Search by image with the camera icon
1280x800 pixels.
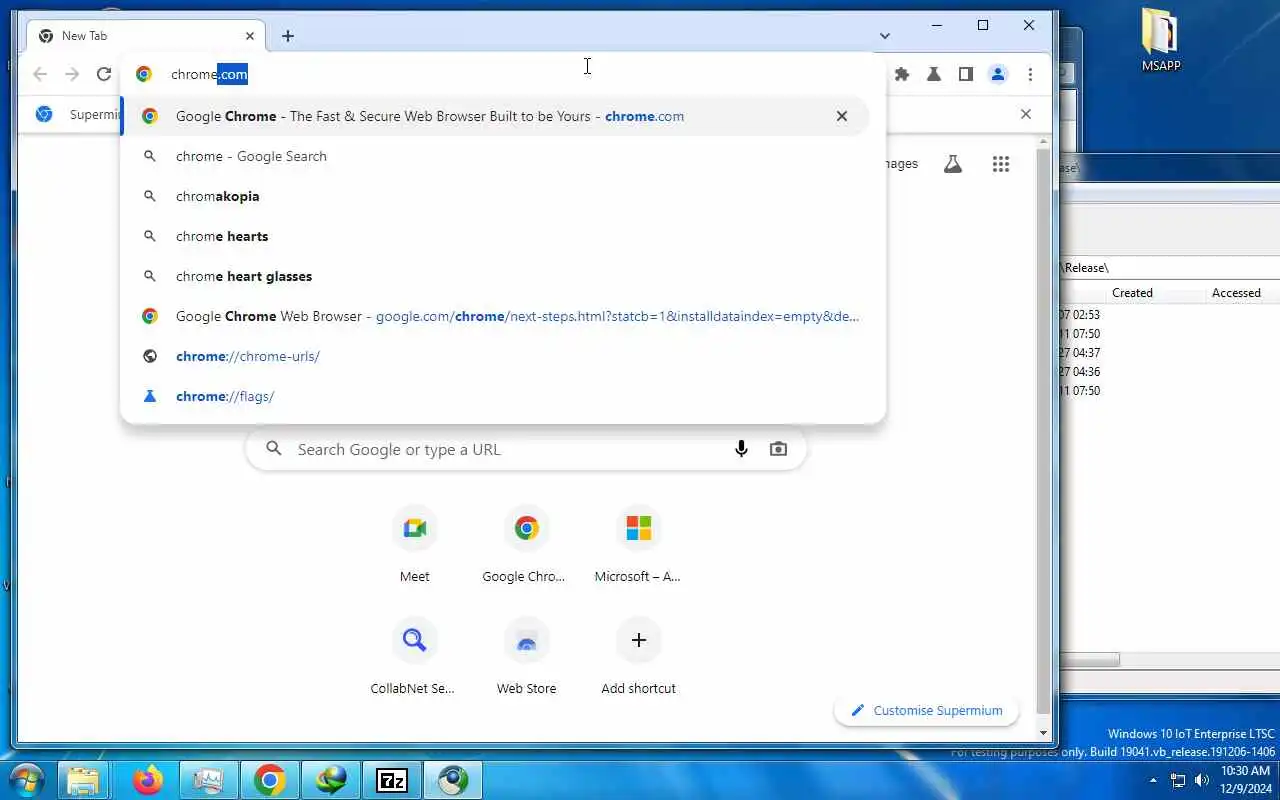778,449
